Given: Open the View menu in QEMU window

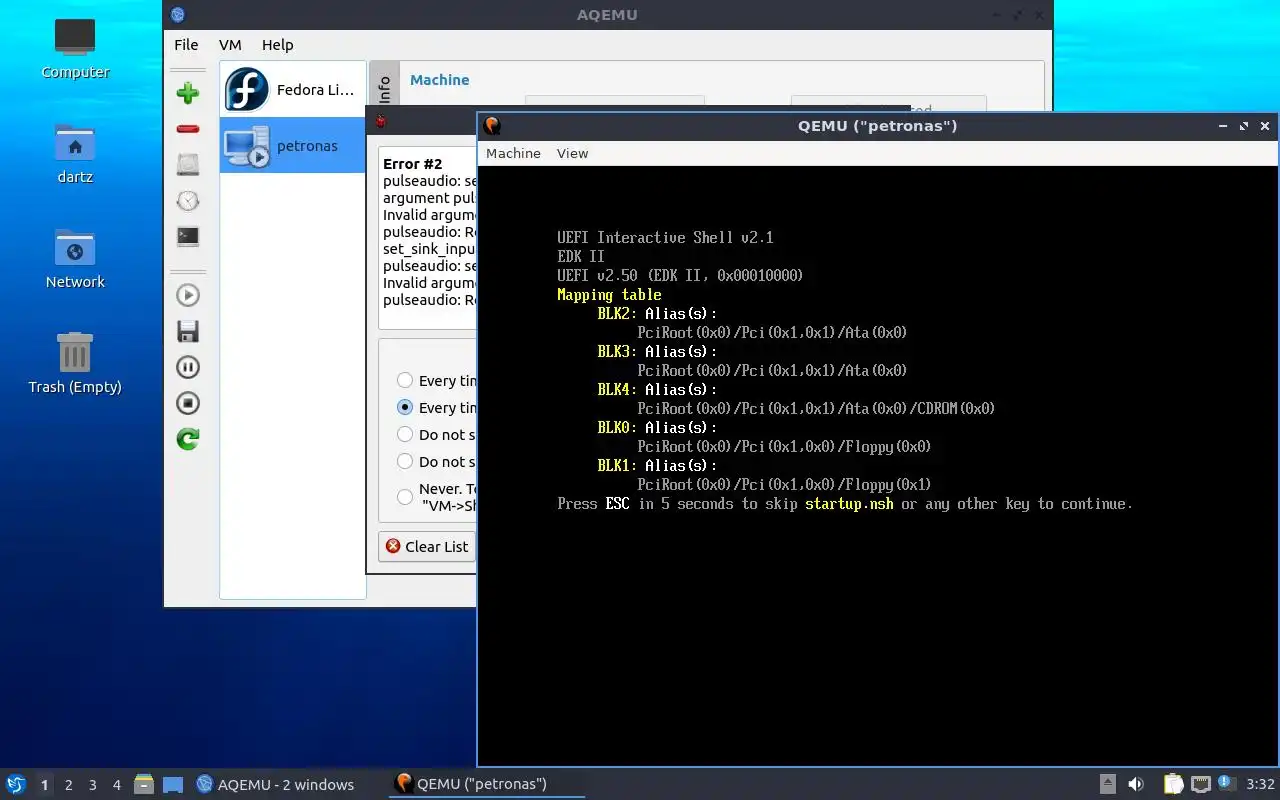Looking at the screenshot, I should tap(572, 153).
